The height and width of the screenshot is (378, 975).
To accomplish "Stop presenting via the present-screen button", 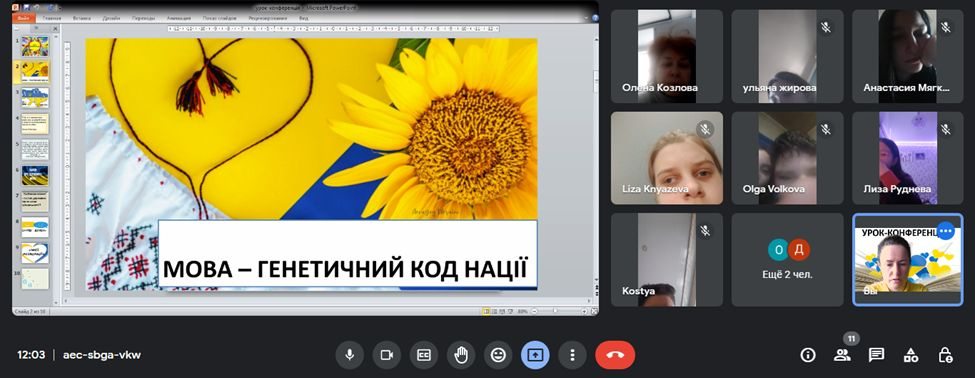I will pos(535,355).
